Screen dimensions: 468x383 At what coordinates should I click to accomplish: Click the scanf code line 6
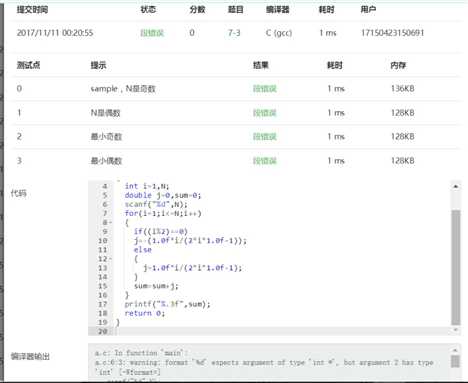click(156, 204)
